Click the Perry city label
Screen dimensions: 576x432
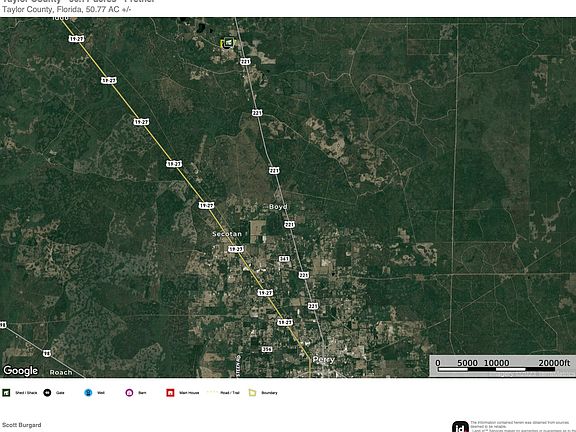point(324,359)
